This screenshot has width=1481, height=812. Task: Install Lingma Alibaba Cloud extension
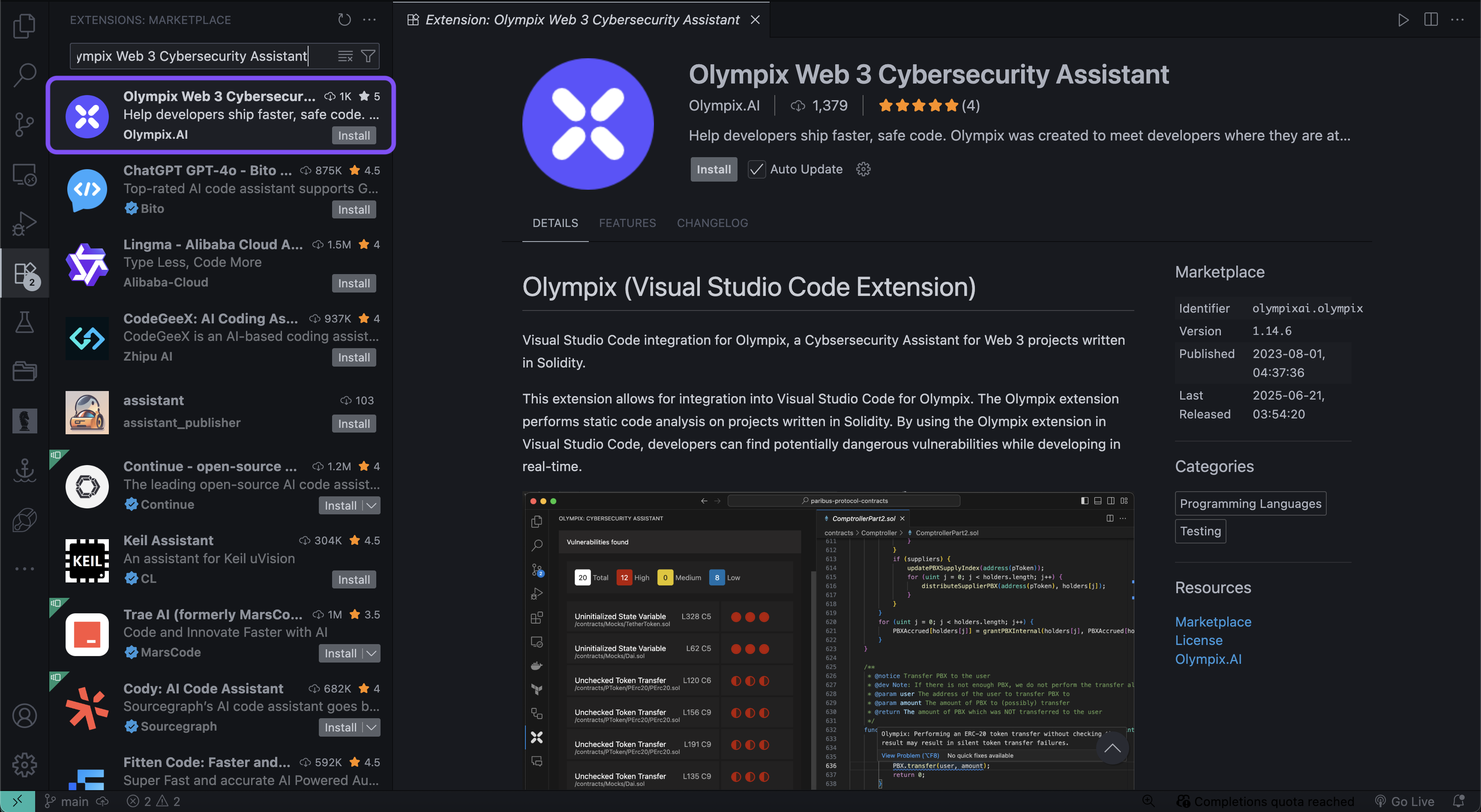(x=354, y=284)
